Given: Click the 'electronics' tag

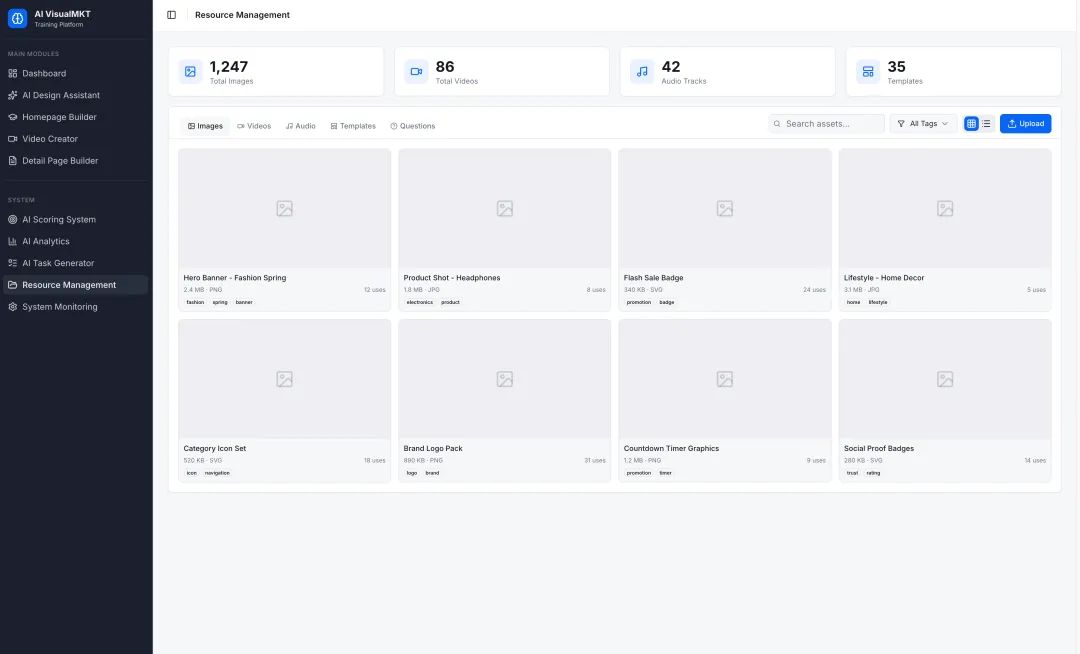Looking at the screenshot, I should coord(419,302).
